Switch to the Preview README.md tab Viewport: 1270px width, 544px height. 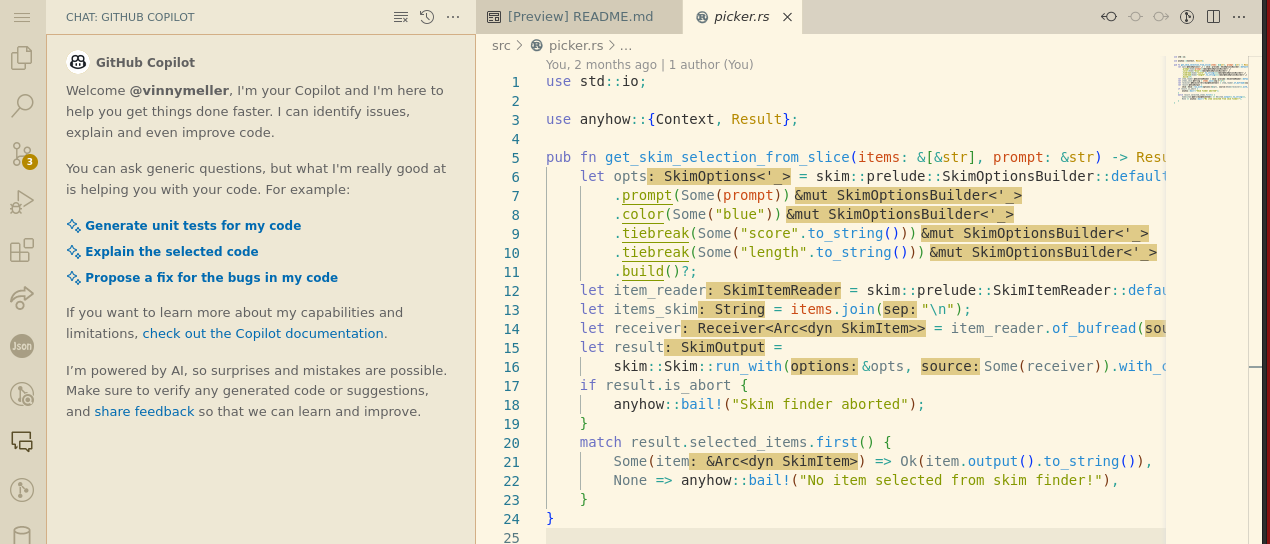[x=580, y=17]
